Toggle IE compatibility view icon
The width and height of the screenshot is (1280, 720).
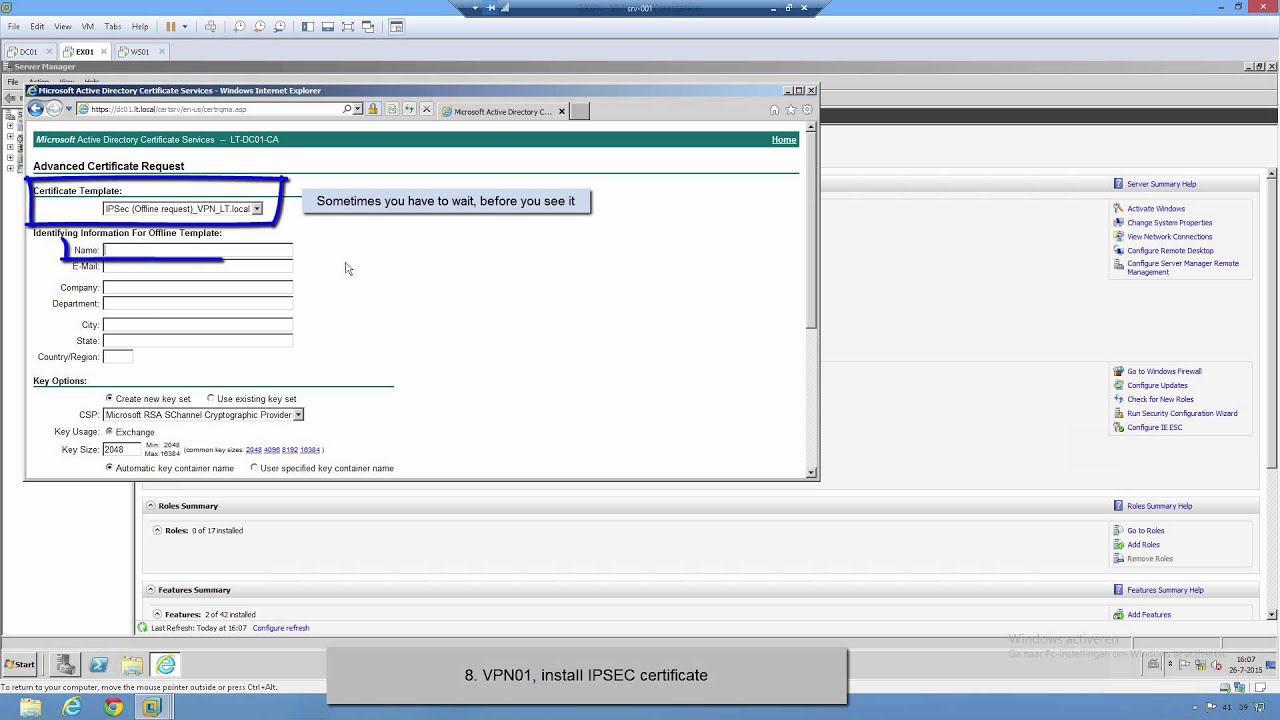point(392,109)
